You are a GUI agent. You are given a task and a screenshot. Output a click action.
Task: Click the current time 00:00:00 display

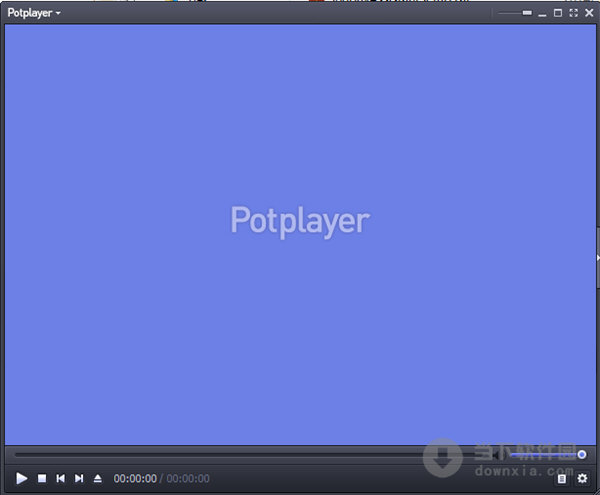[x=135, y=479]
